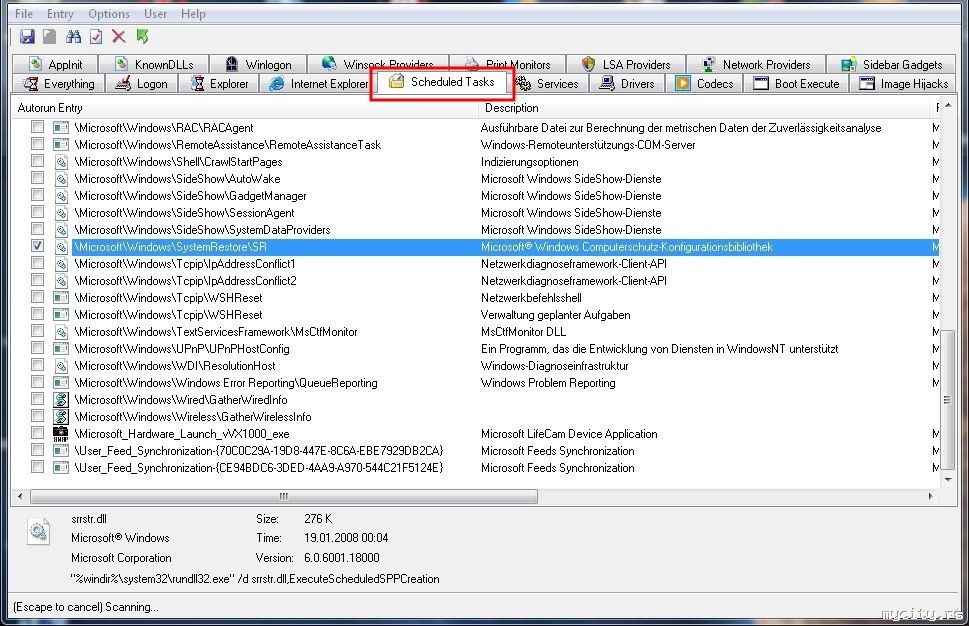This screenshot has height=626, width=969.
Task: Click the icon next to RACAgent entry
Action: [x=61, y=127]
